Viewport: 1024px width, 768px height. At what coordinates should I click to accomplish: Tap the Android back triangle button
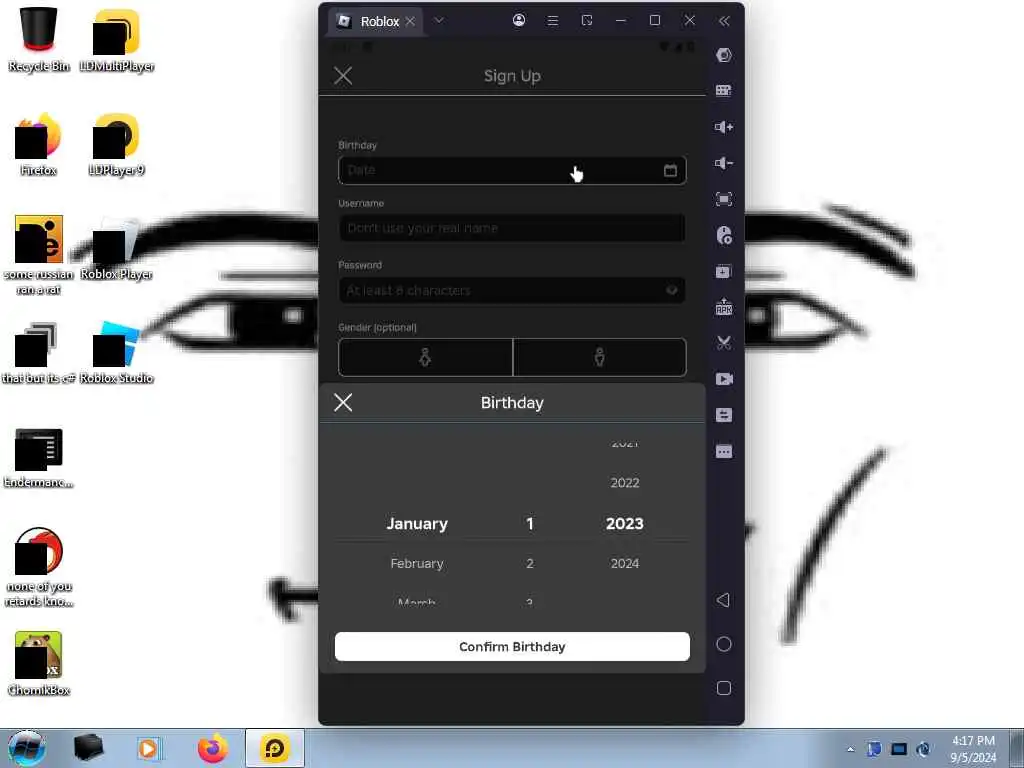click(x=723, y=600)
